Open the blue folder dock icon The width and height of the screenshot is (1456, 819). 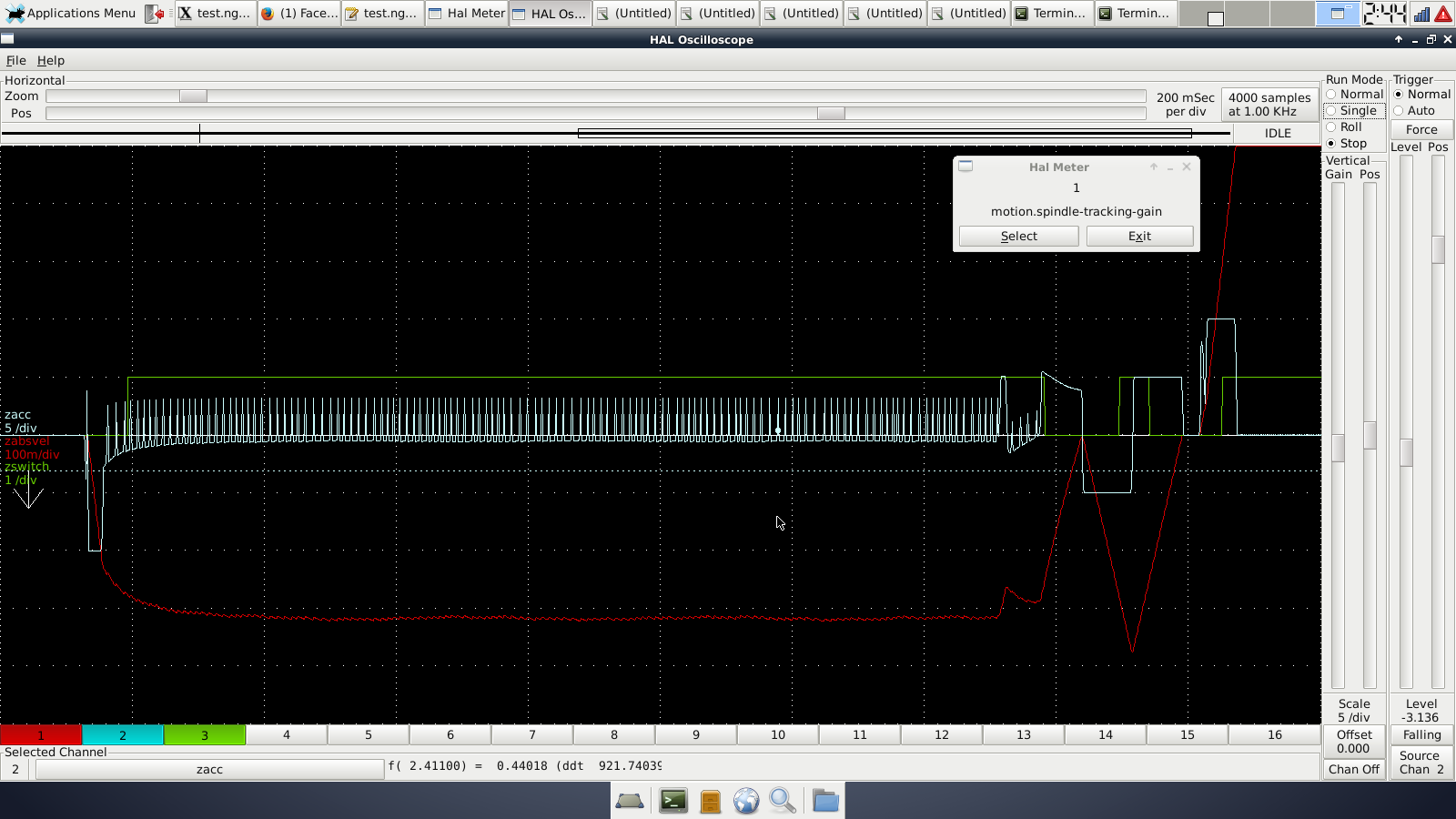(825, 801)
